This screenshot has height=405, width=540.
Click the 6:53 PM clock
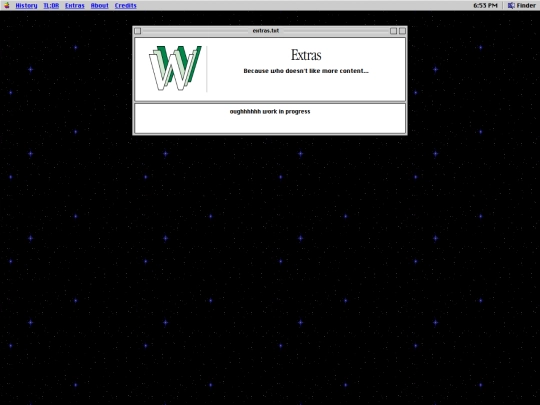click(x=485, y=6)
